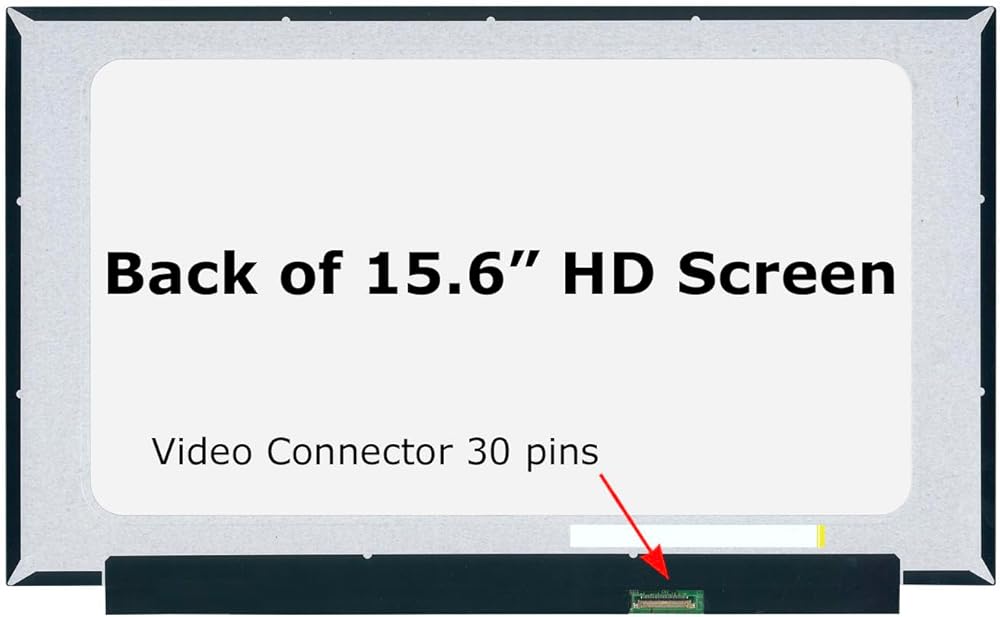Click the word 'Screen' in heading
Image resolution: width=1000 pixels, height=617 pixels.
pos(787,274)
